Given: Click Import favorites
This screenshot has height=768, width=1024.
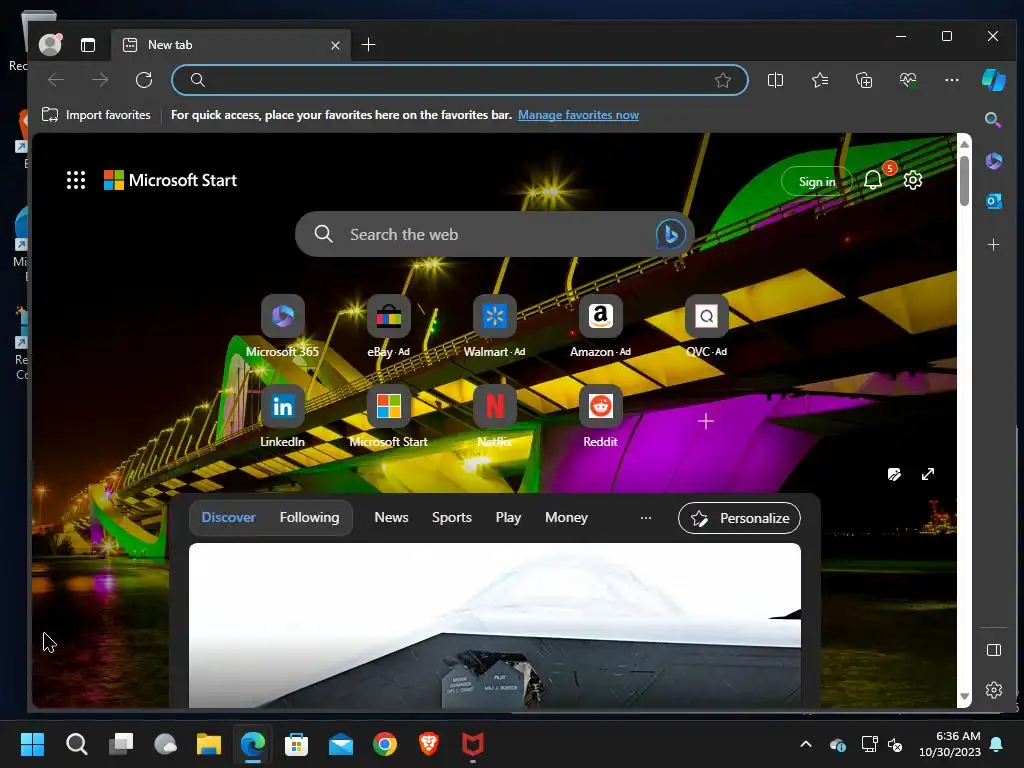Looking at the screenshot, I should pos(96,115).
